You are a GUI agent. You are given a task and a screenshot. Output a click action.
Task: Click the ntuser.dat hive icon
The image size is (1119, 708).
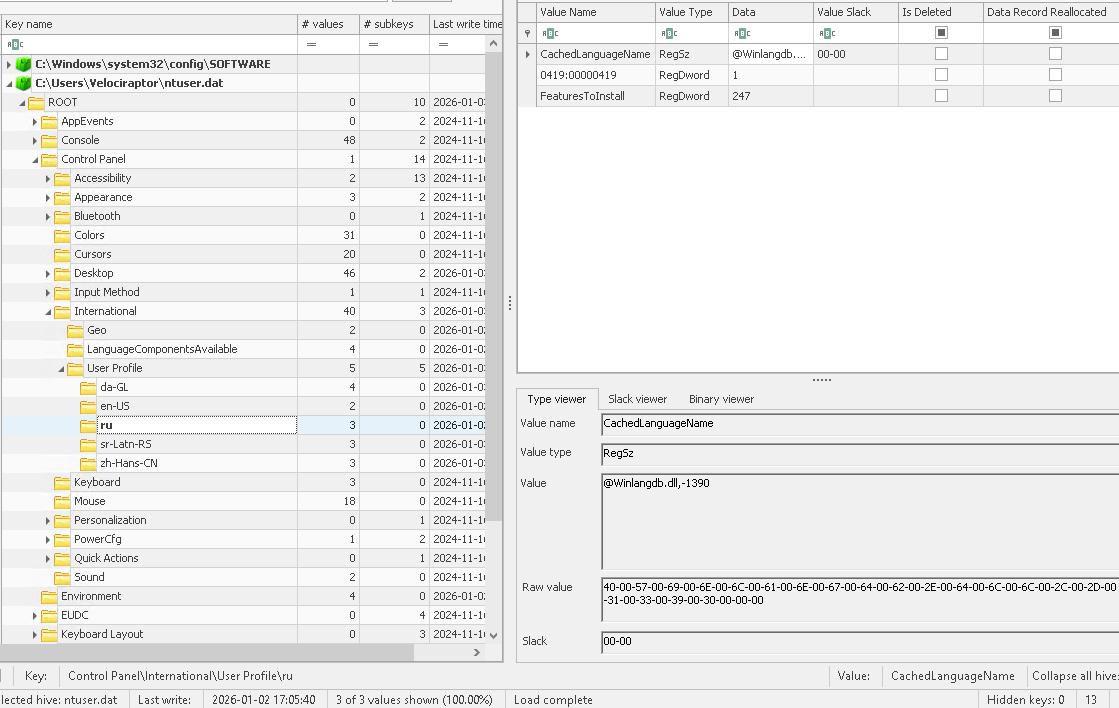[x=21, y=82]
